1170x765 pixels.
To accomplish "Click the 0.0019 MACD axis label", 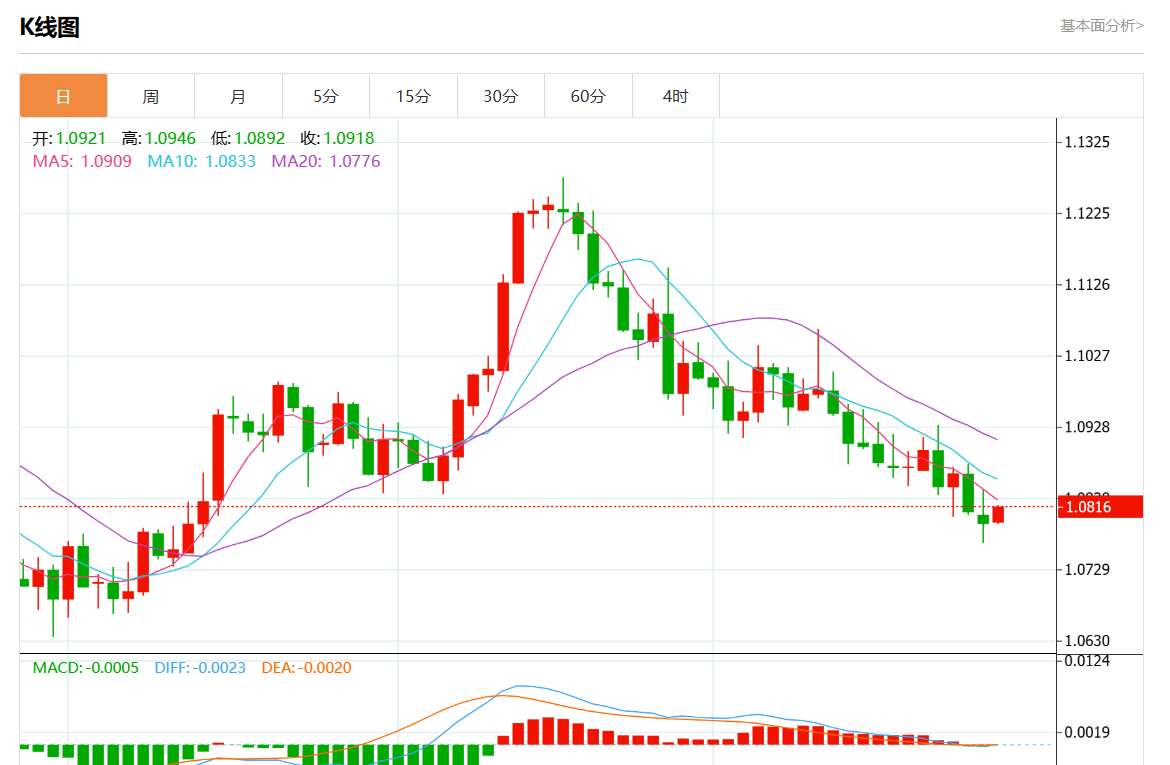I will point(1087,732).
